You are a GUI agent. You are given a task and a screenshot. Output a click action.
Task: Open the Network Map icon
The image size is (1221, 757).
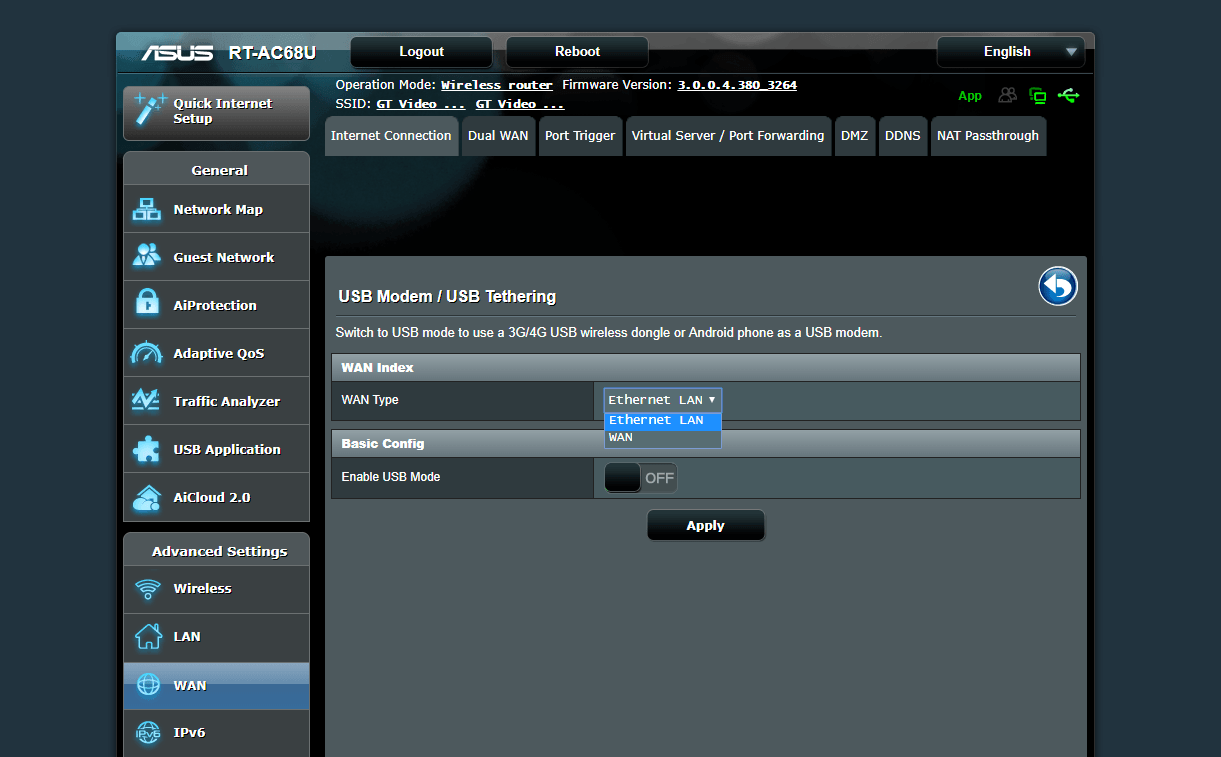pyautogui.click(x=147, y=210)
